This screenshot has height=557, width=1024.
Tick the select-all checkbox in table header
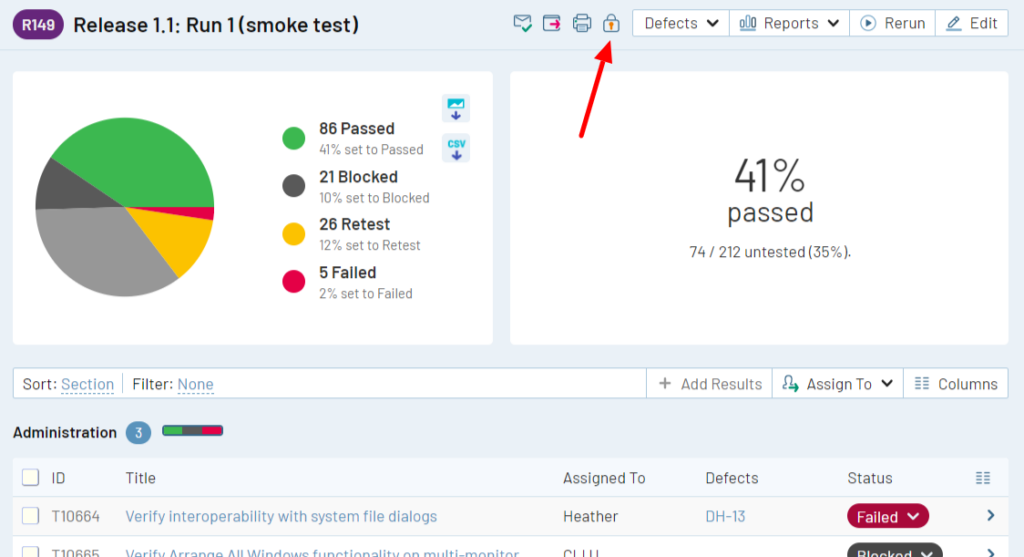click(31, 478)
